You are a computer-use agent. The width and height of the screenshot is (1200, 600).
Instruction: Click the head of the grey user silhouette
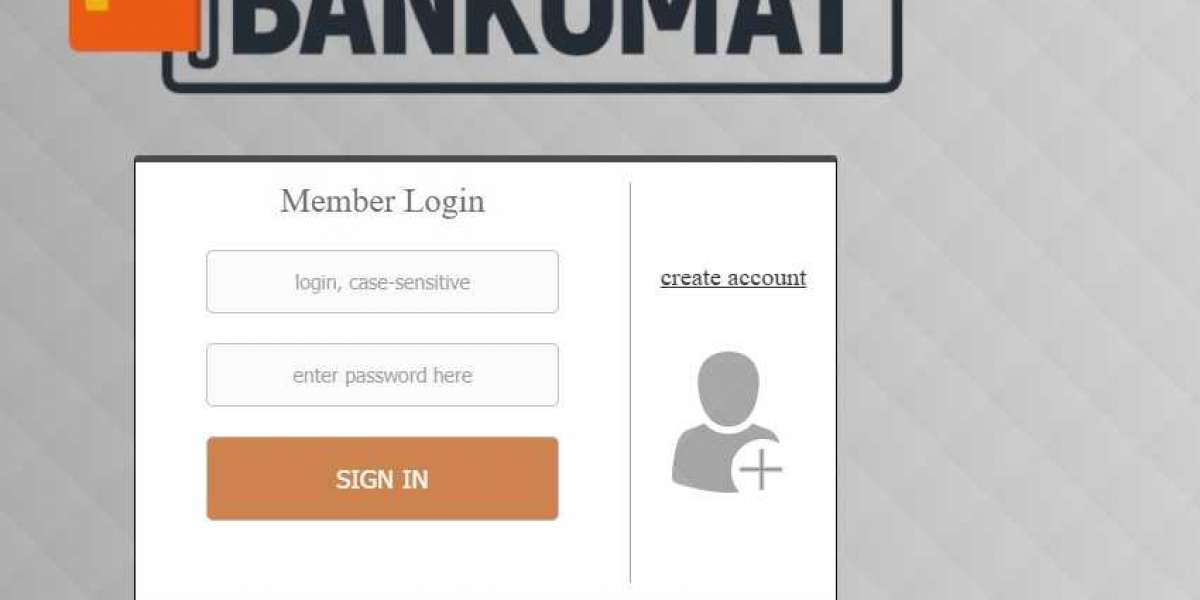coord(730,388)
